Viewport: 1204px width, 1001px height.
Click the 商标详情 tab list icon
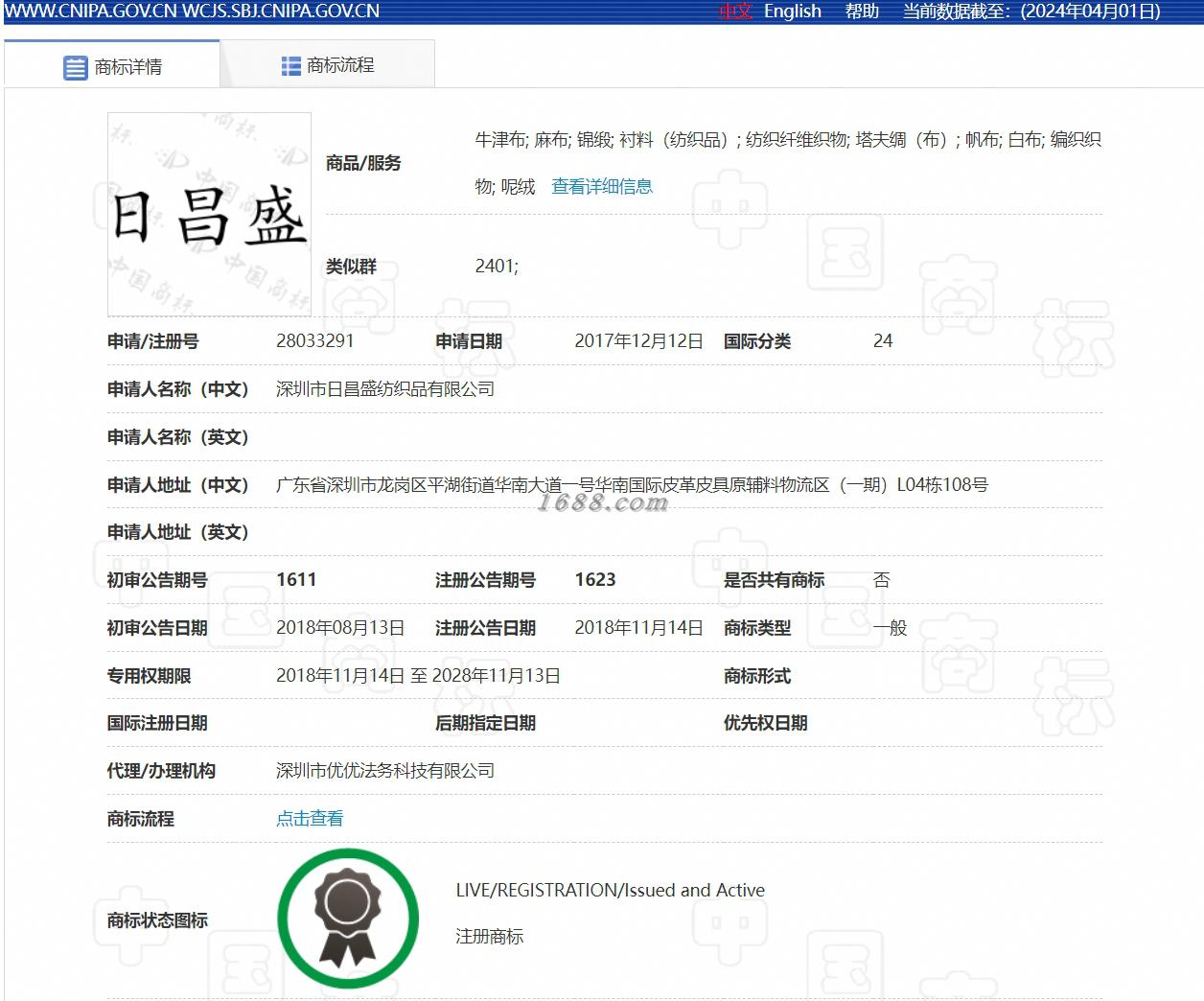coord(75,67)
